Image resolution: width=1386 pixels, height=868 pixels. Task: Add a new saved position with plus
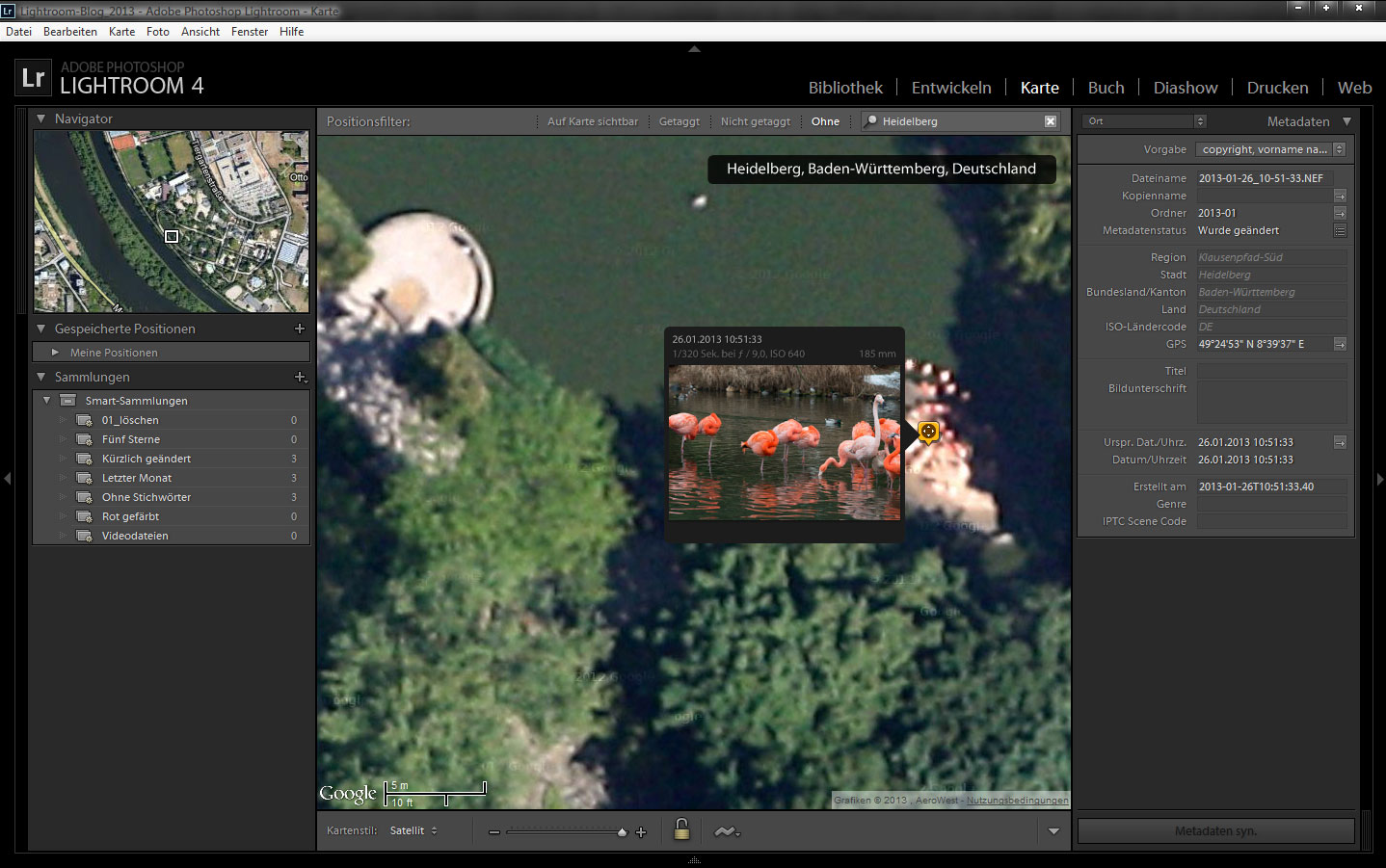(x=299, y=329)
